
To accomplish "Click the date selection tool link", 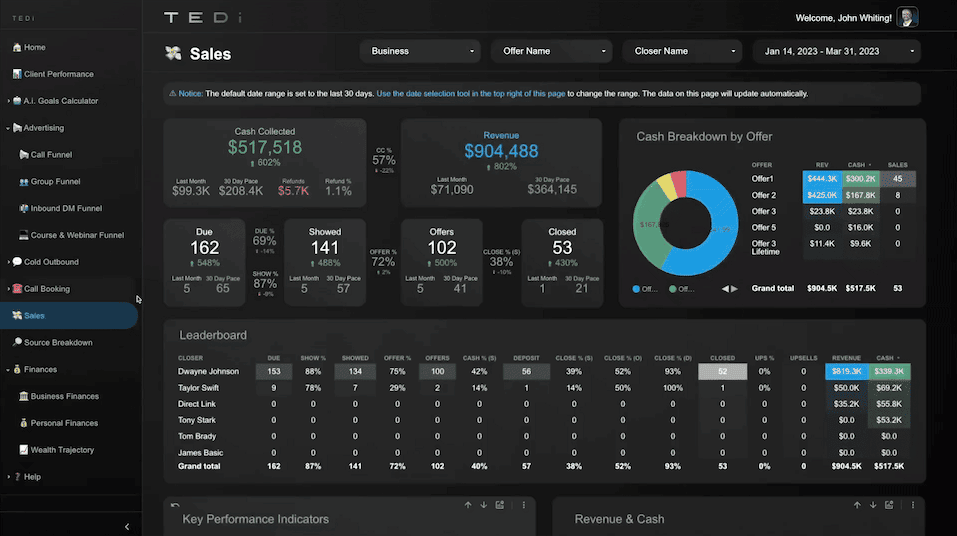I will (471, 93).
